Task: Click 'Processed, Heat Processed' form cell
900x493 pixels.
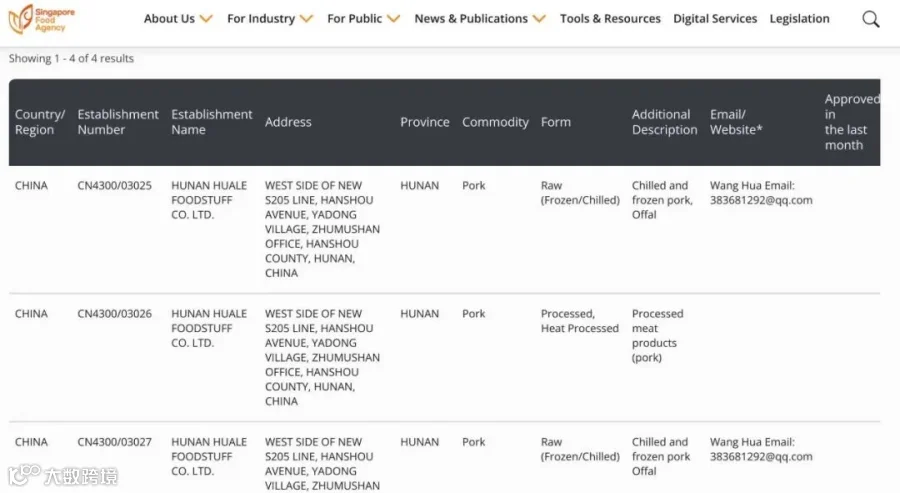Action: click(x=580, y=321)
